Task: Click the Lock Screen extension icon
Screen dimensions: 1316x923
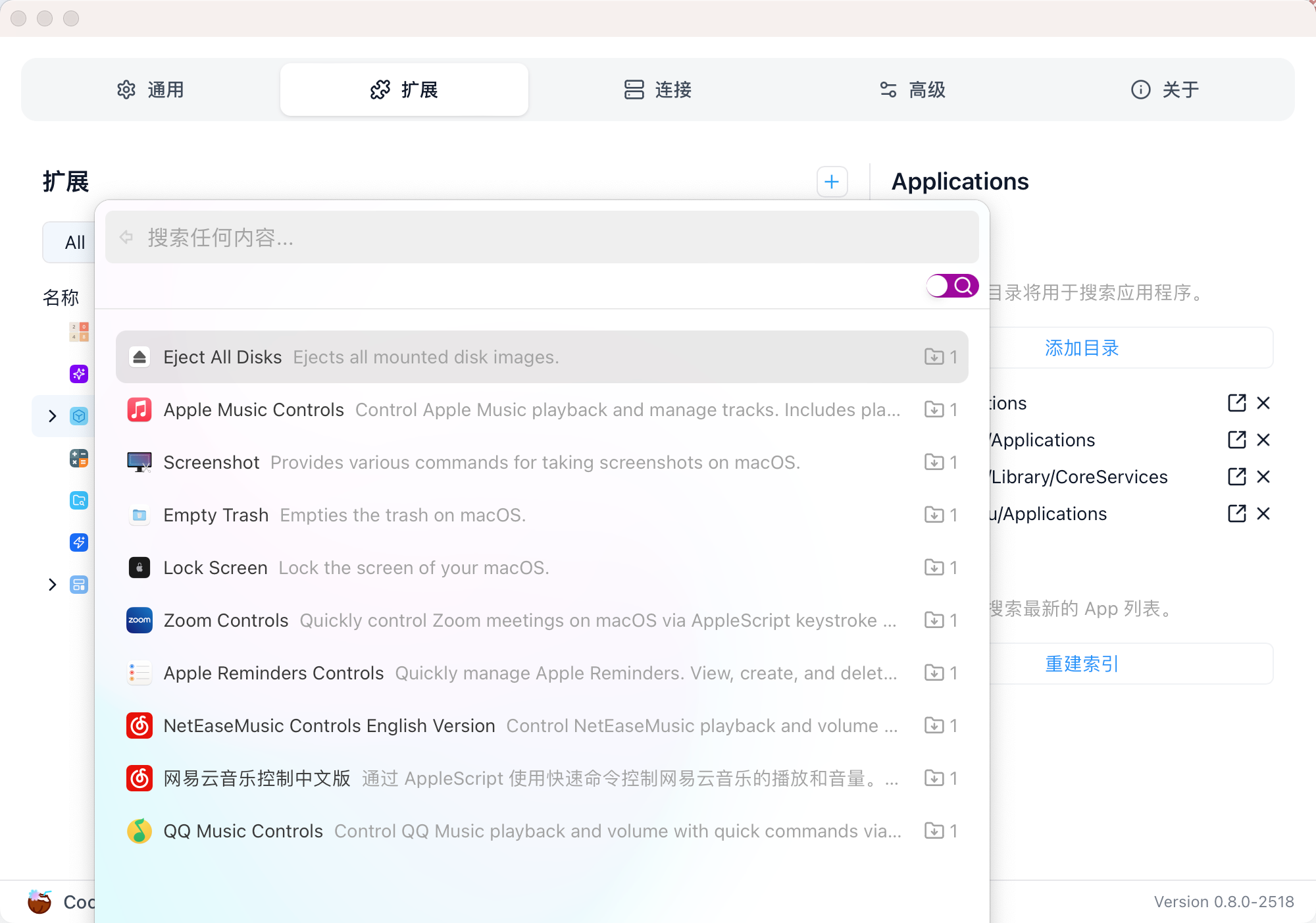Action: [x=139, y=567]
